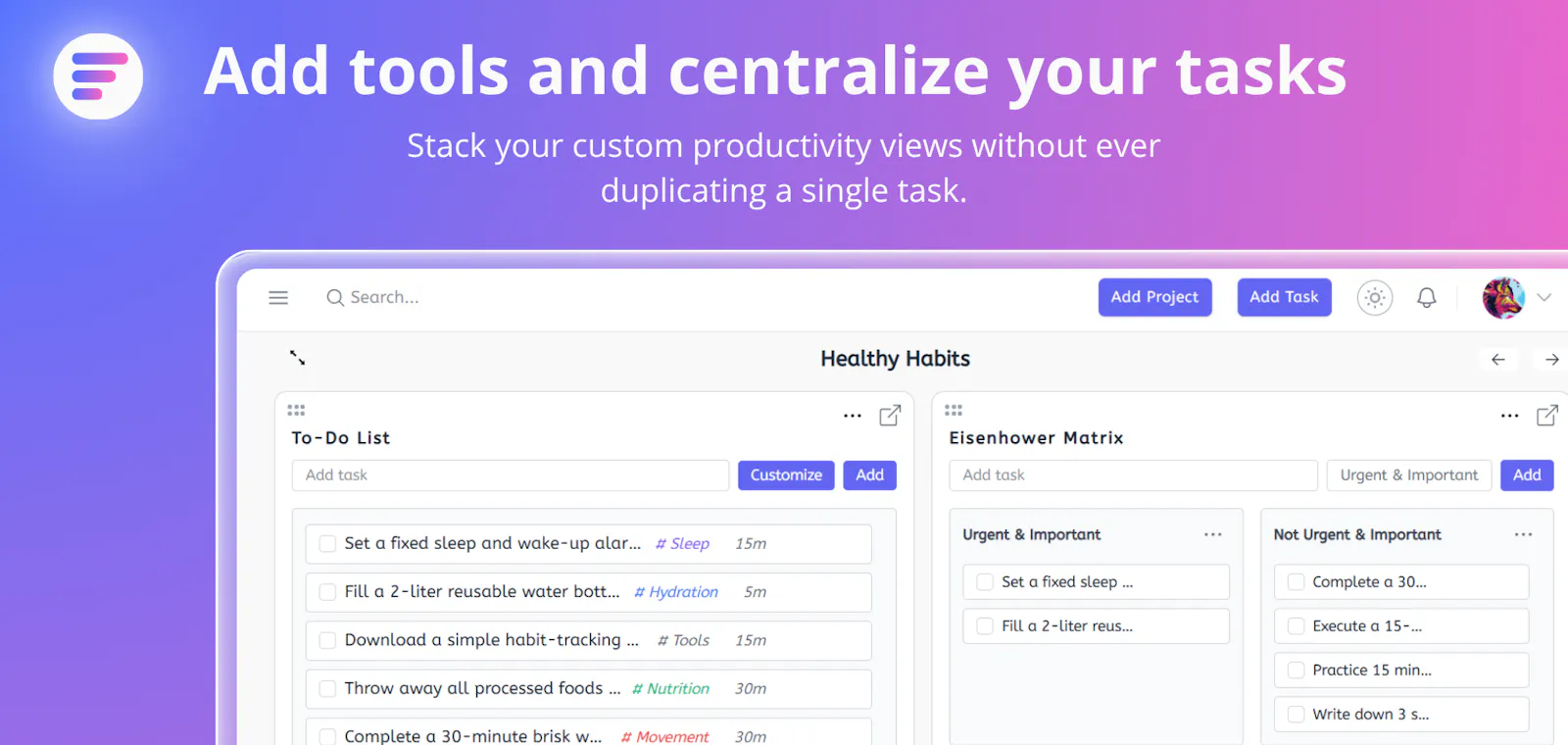Open Eisenhower Matrix in external window

click(x=1547, y=416)
